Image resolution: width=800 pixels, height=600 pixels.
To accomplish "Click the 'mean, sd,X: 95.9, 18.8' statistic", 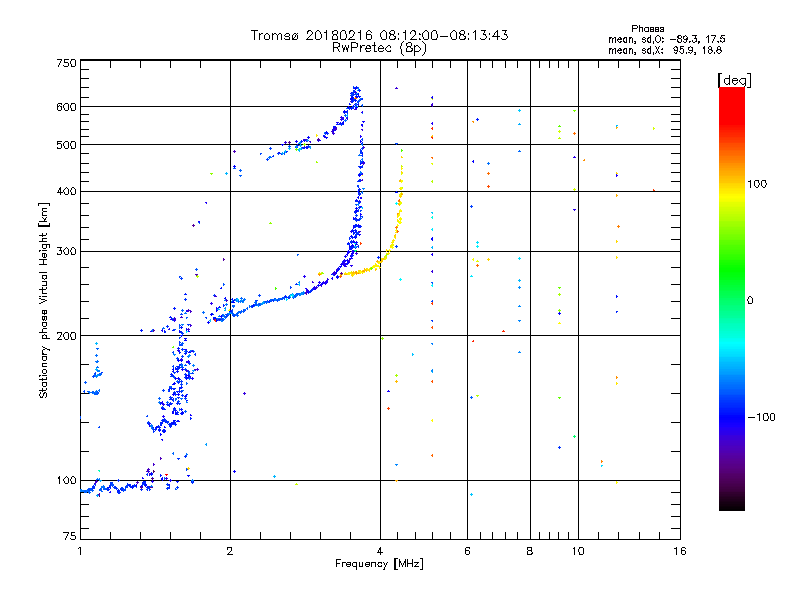I will point(665,50).
